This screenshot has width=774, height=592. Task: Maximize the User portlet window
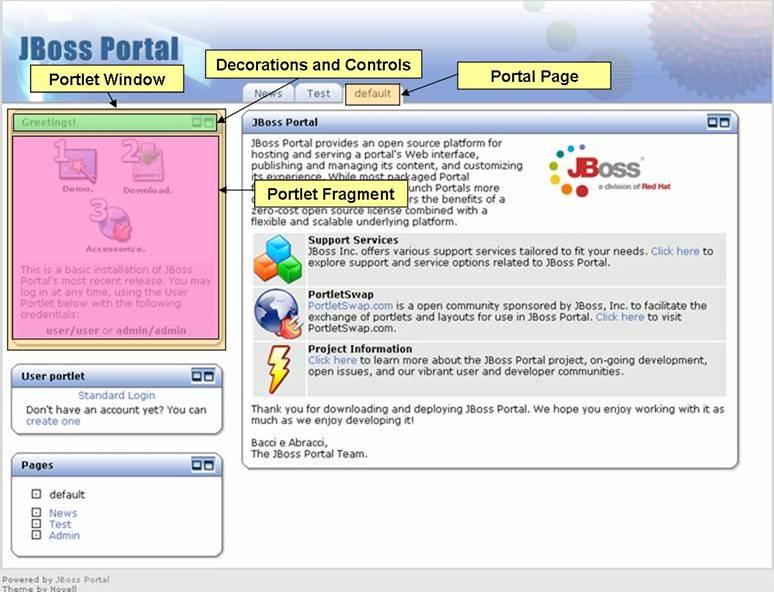209,376
